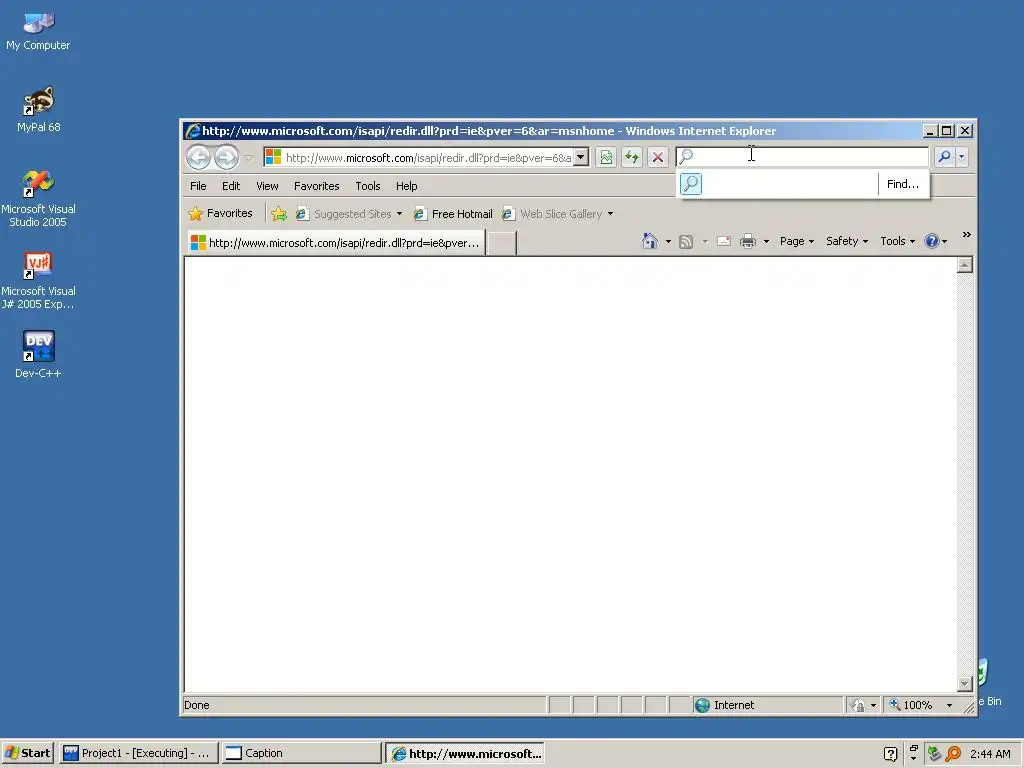Click the vertical scrollbar up arrow
The height and width of the screenshot is (768, 1024).
coord(965,264)
